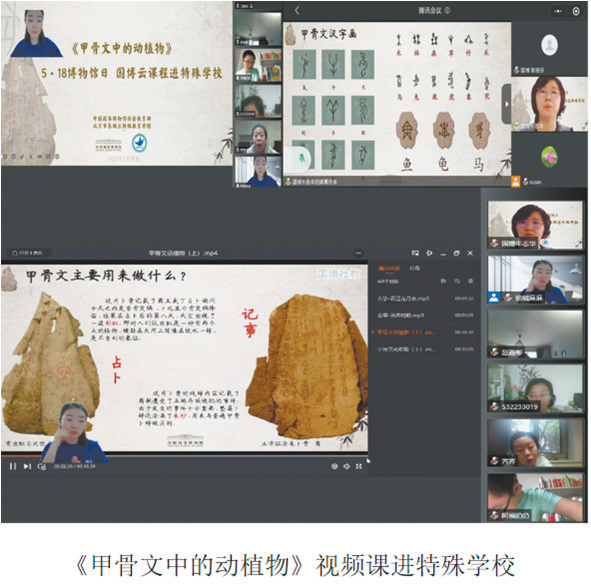Select the bottom blue-shirt woman thumbnail in strip

click(258, 172)
